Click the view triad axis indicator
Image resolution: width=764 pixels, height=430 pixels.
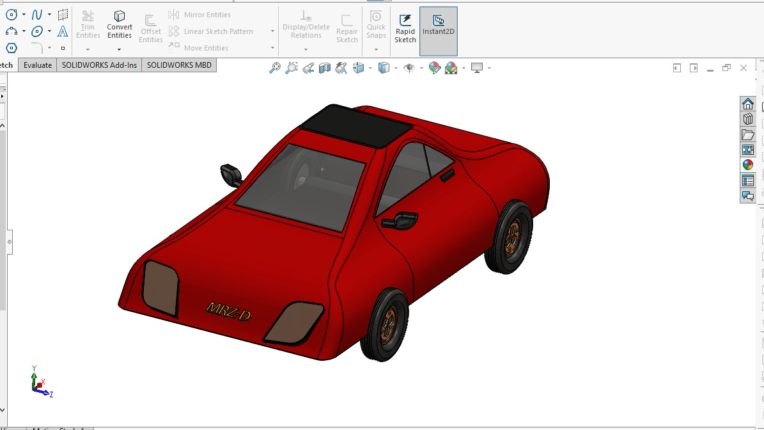(x=41, y=382)
